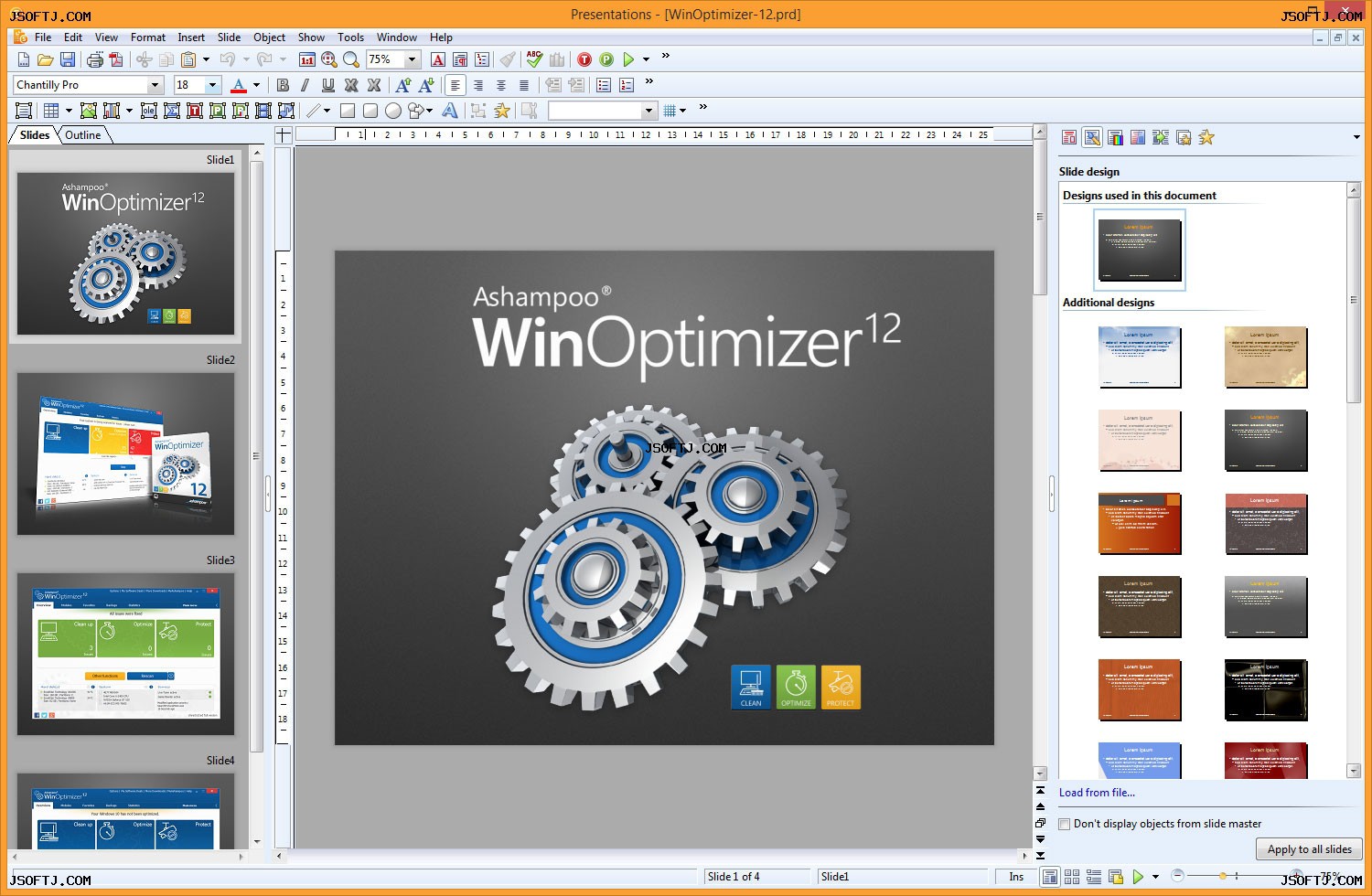Open Slide transition icon in sidebar
The width and height of the screenshot is (1372, 896).
point(1161,137)
